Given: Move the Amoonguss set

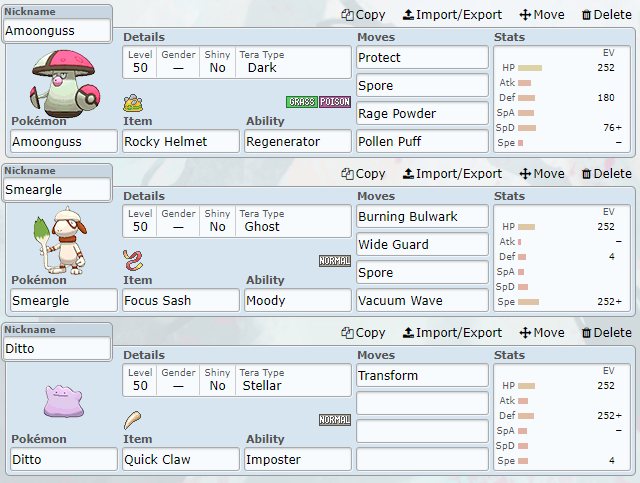Looking at the screenshot, I should 542,15.
